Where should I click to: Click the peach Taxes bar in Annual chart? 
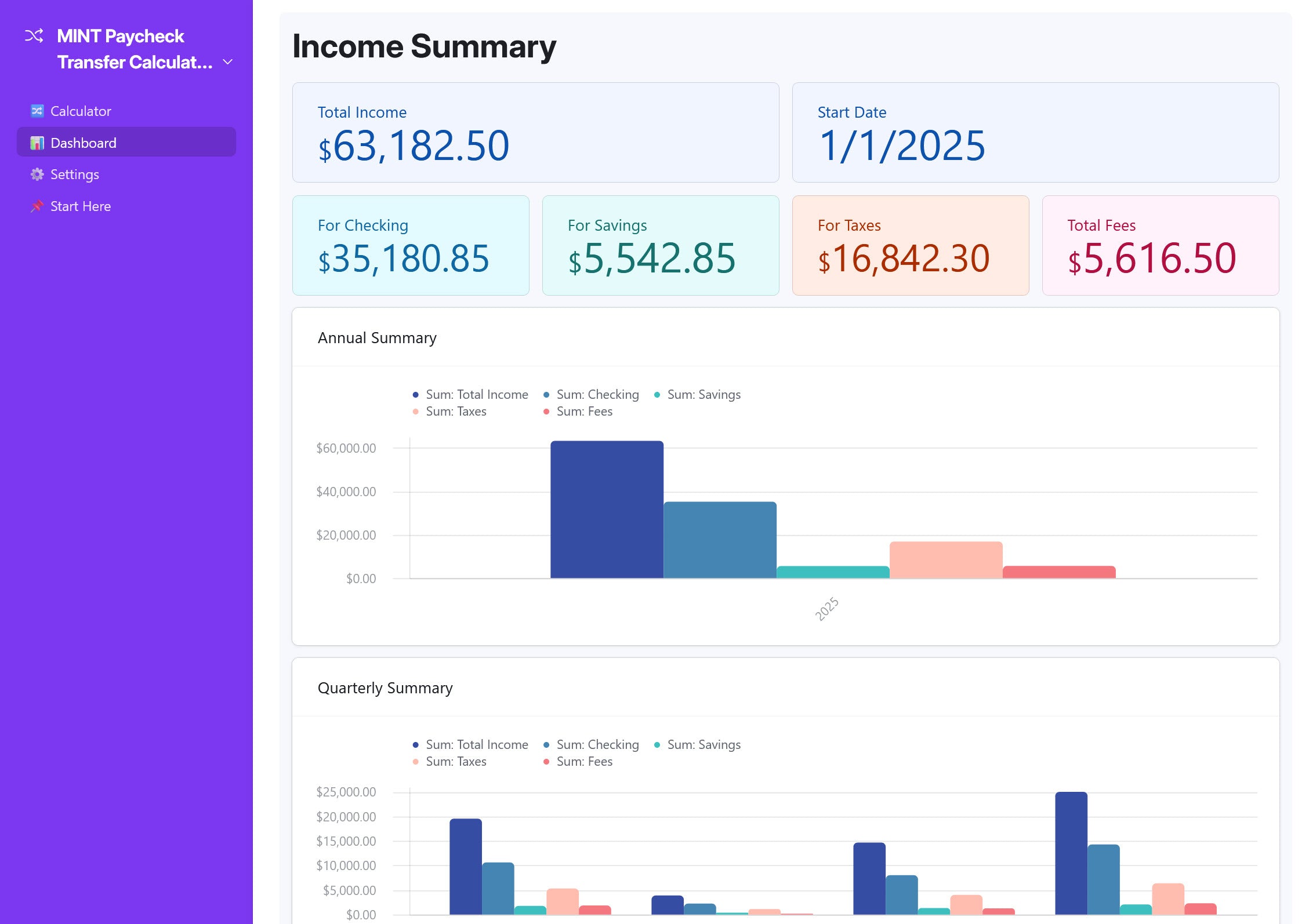945,560
